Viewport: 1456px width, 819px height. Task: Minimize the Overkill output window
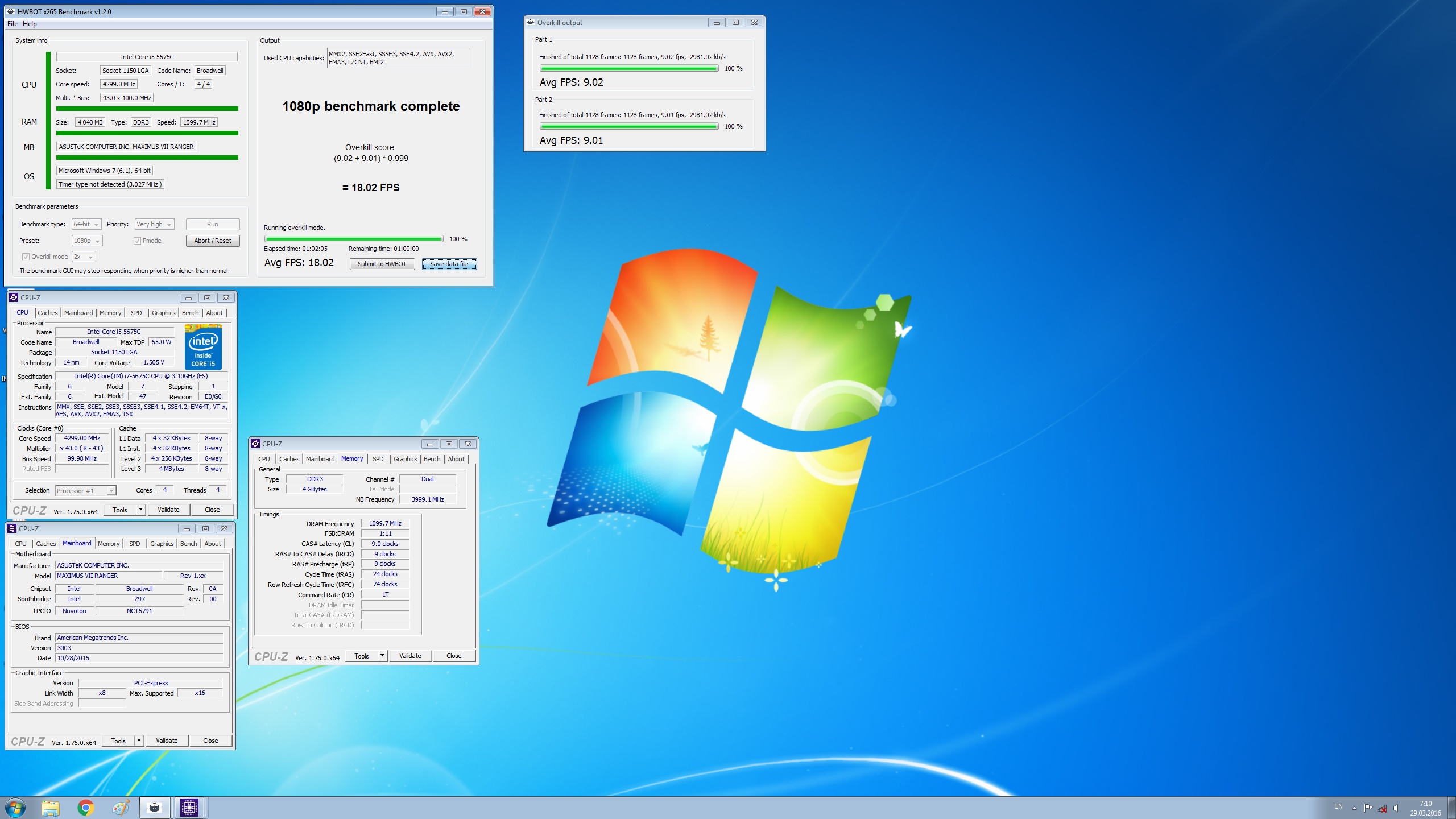coord(717,23)
